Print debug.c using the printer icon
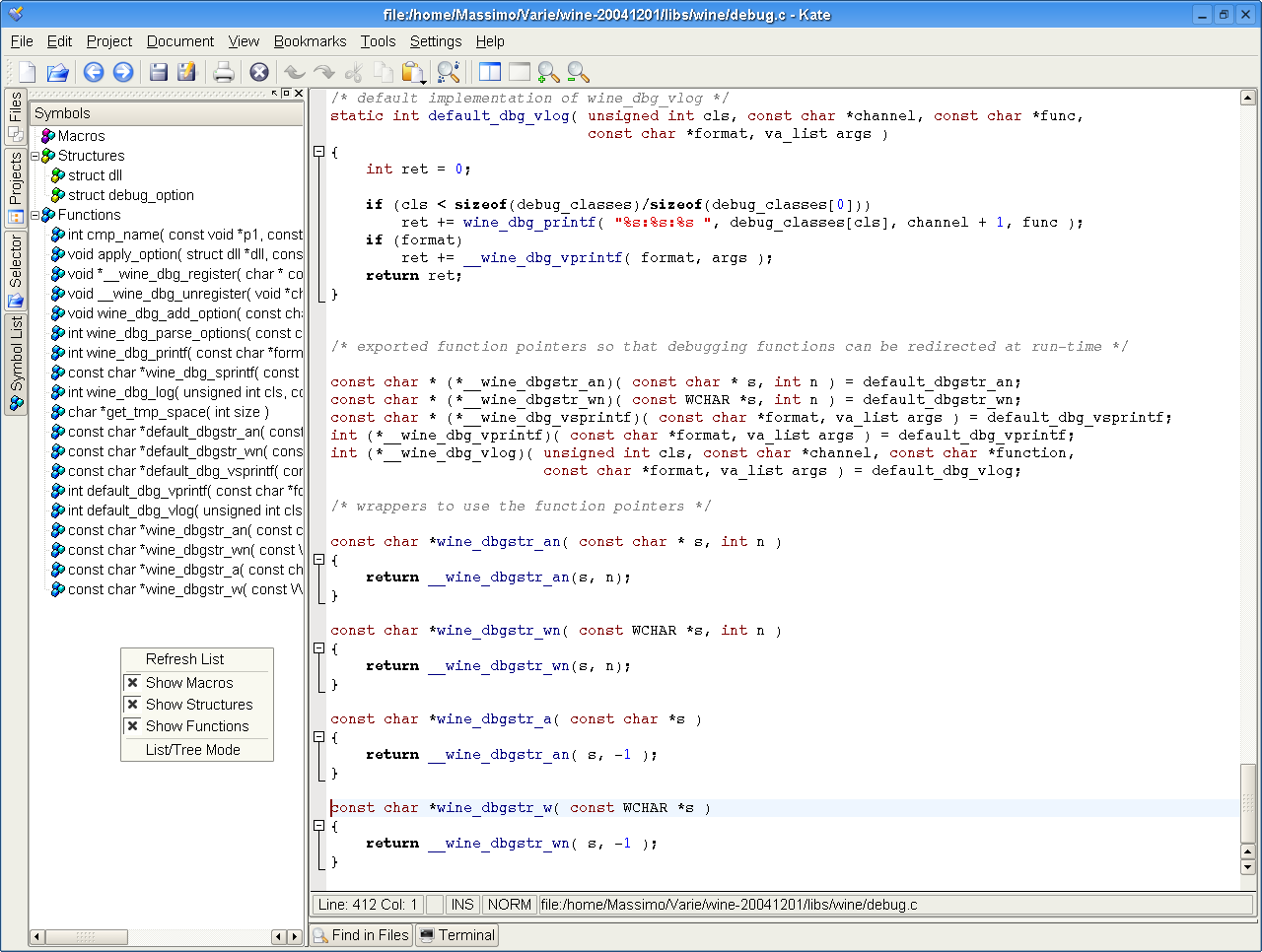The image size is (1262, 952). click(x=224, y=71)
